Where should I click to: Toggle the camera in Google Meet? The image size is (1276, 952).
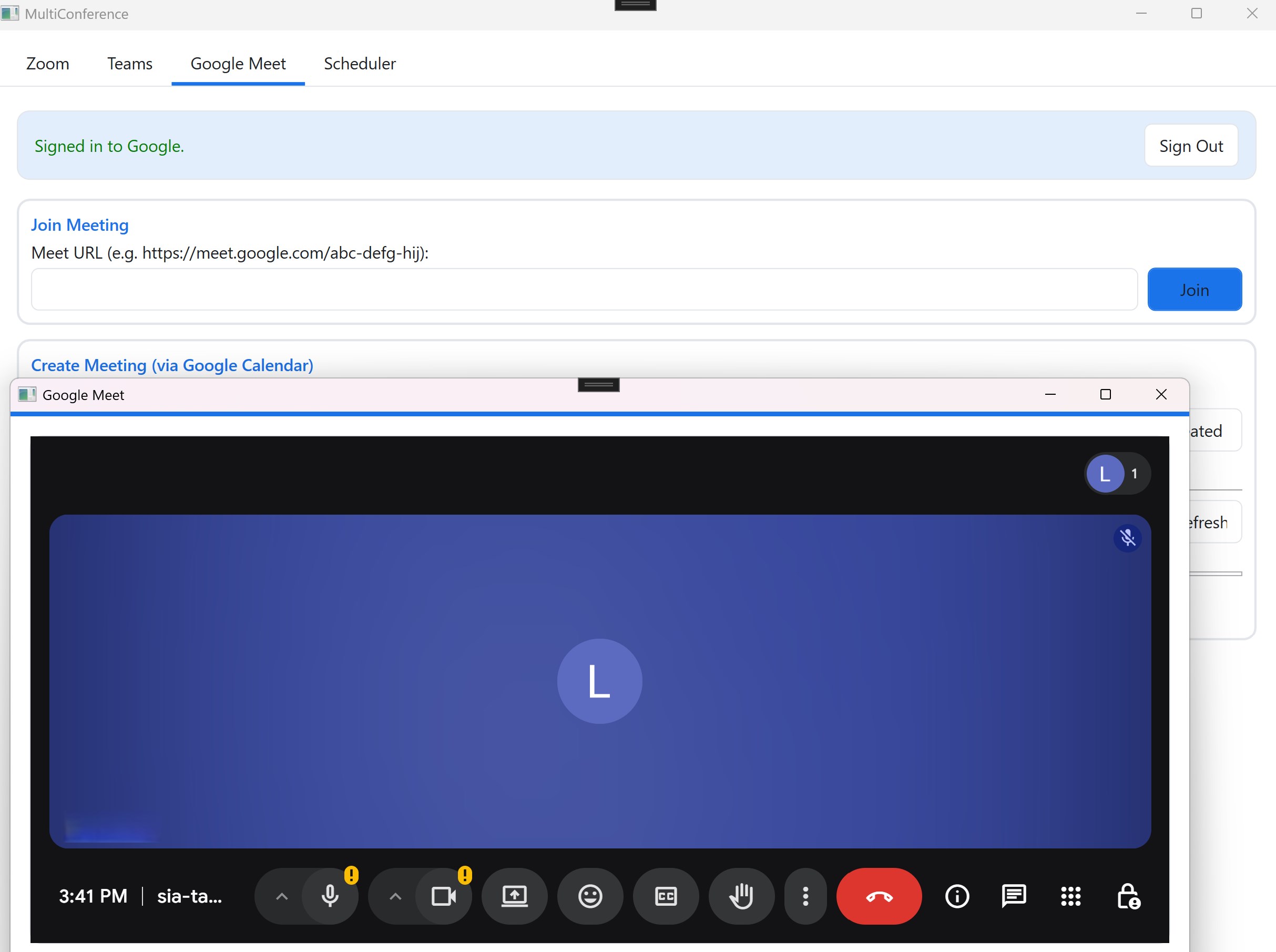click(444, 896)
